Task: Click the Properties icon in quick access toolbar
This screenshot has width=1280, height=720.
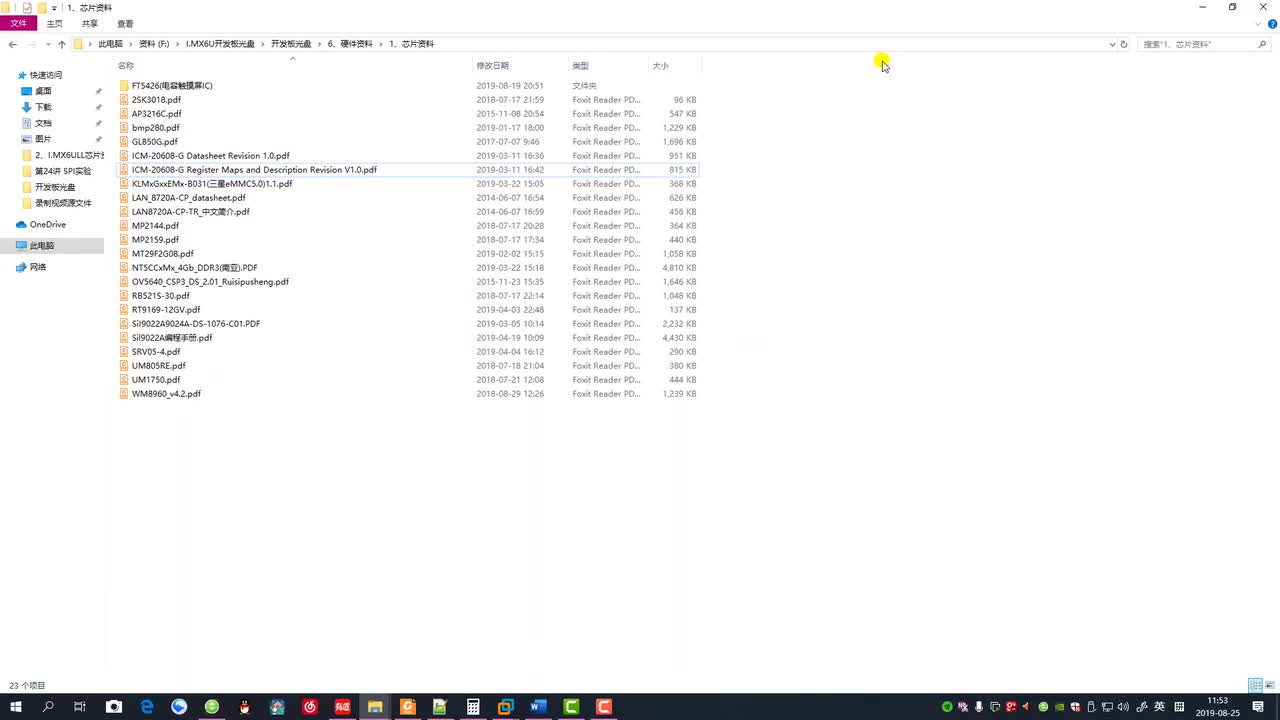Action: tap(27, 7)
